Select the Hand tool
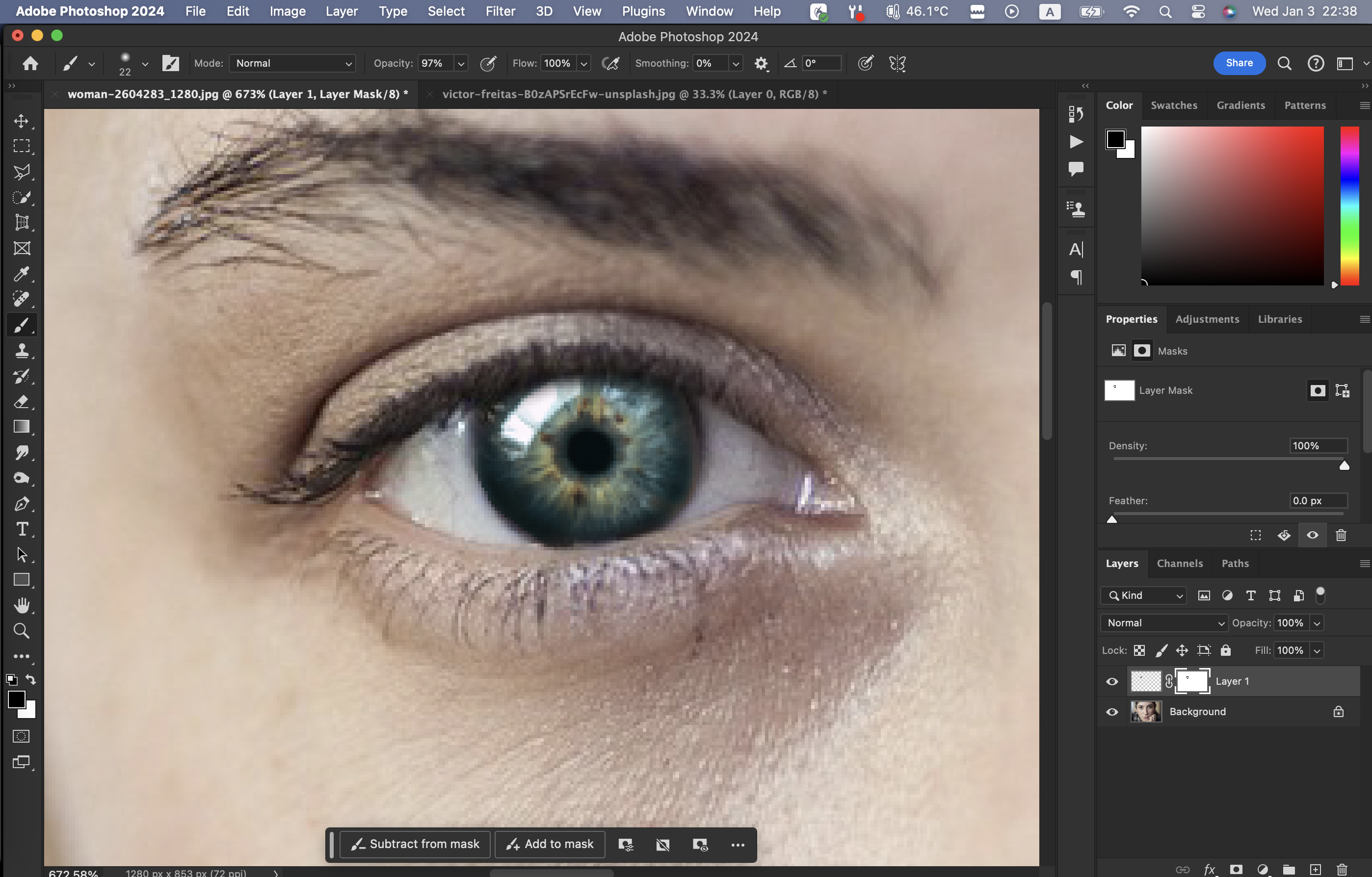1372x877 pixels. [x=22, y=605]
